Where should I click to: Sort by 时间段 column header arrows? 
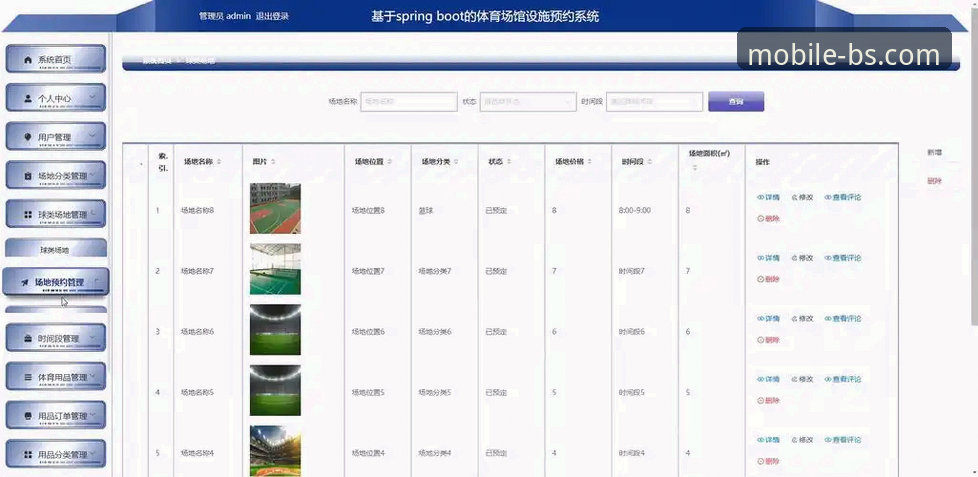click(650, 161)
